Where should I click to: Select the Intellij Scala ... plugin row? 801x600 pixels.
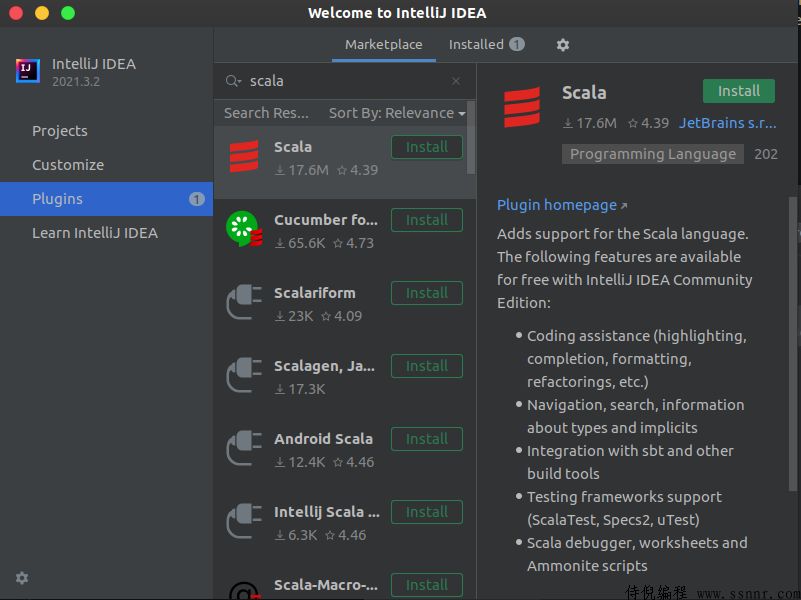[x=345, y=527]
